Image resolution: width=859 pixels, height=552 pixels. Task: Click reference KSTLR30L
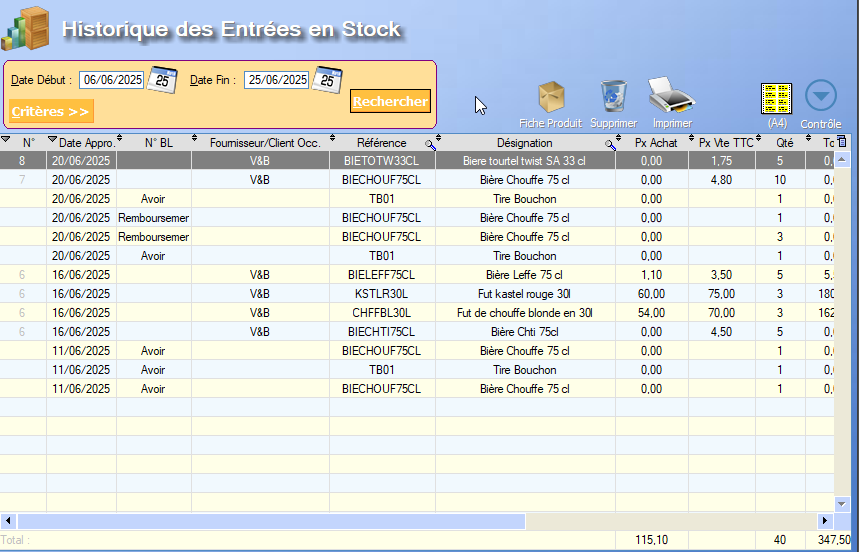point(382,294)
